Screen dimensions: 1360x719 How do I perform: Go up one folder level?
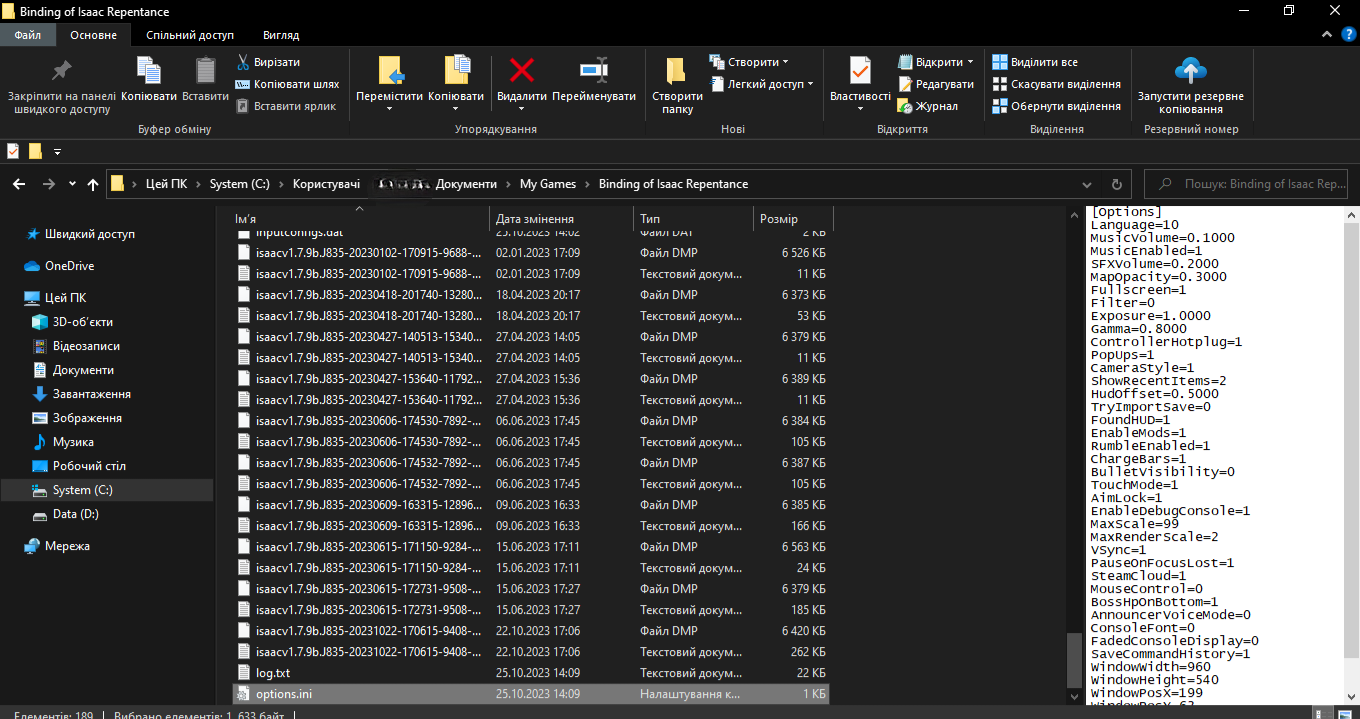click(93, 184)
